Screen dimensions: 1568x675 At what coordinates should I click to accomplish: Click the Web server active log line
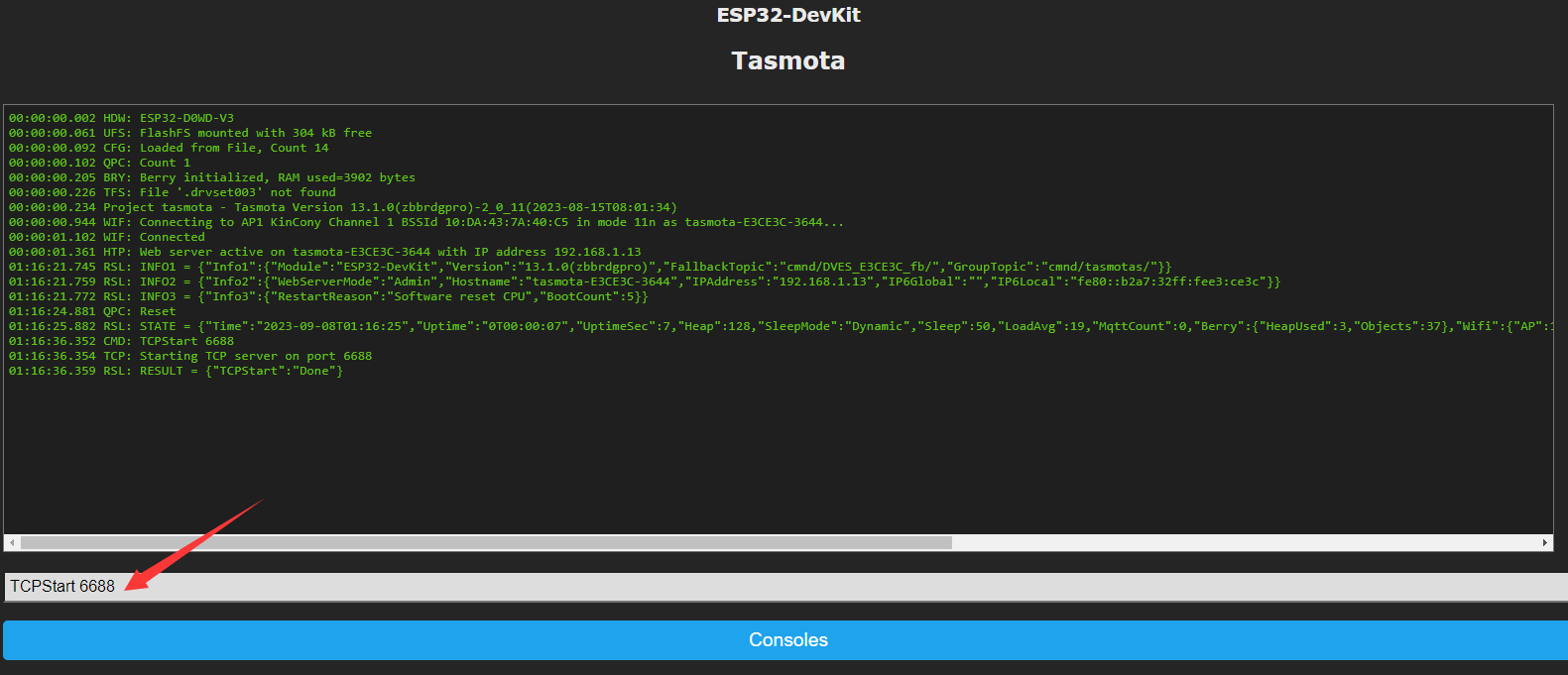pos(324,252)
